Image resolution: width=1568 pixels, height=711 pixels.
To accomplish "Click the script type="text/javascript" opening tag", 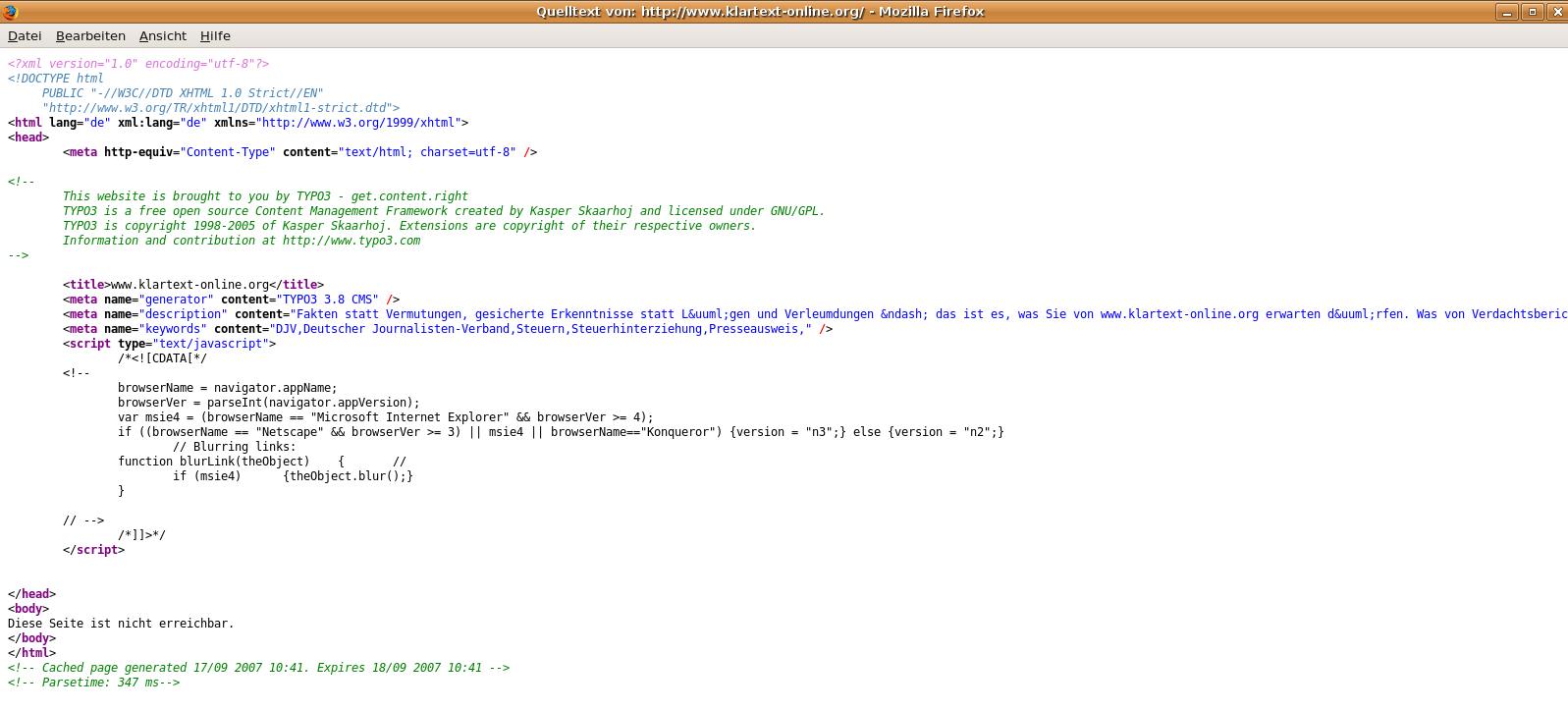I will [x=170, y=344].
